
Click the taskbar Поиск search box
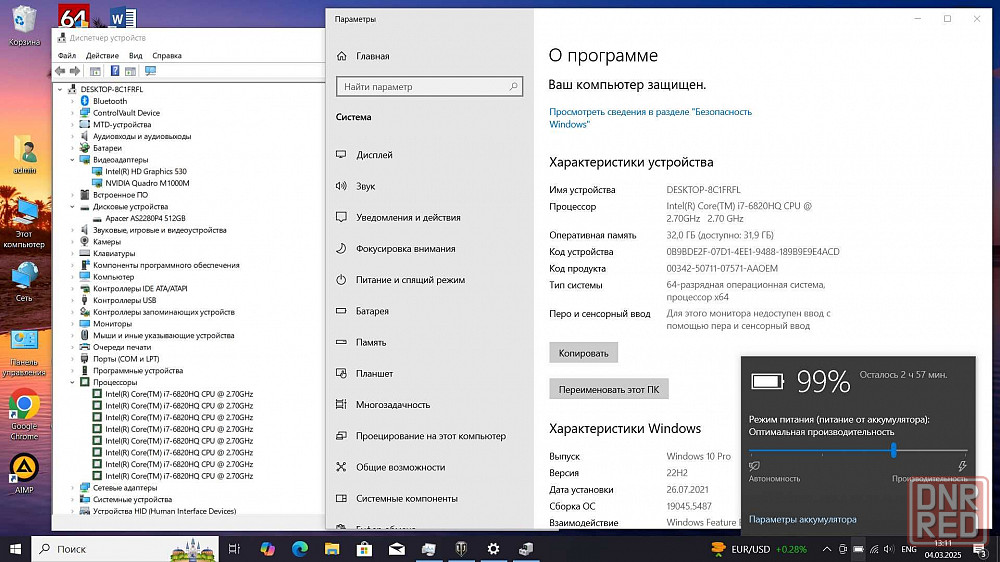[x=125, y=549]
